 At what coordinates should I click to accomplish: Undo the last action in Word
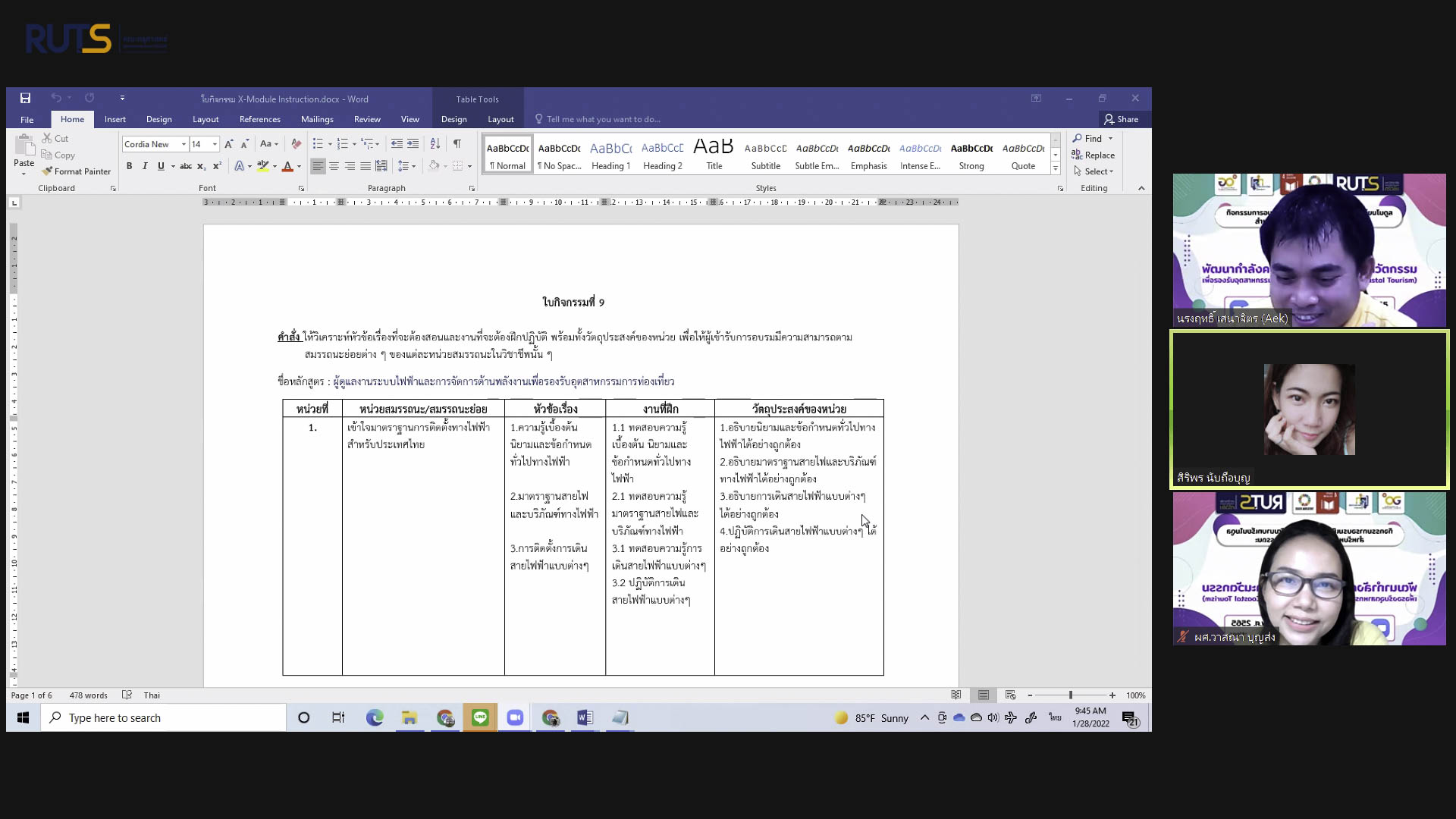pyautogui.click(x=56, y=98)
